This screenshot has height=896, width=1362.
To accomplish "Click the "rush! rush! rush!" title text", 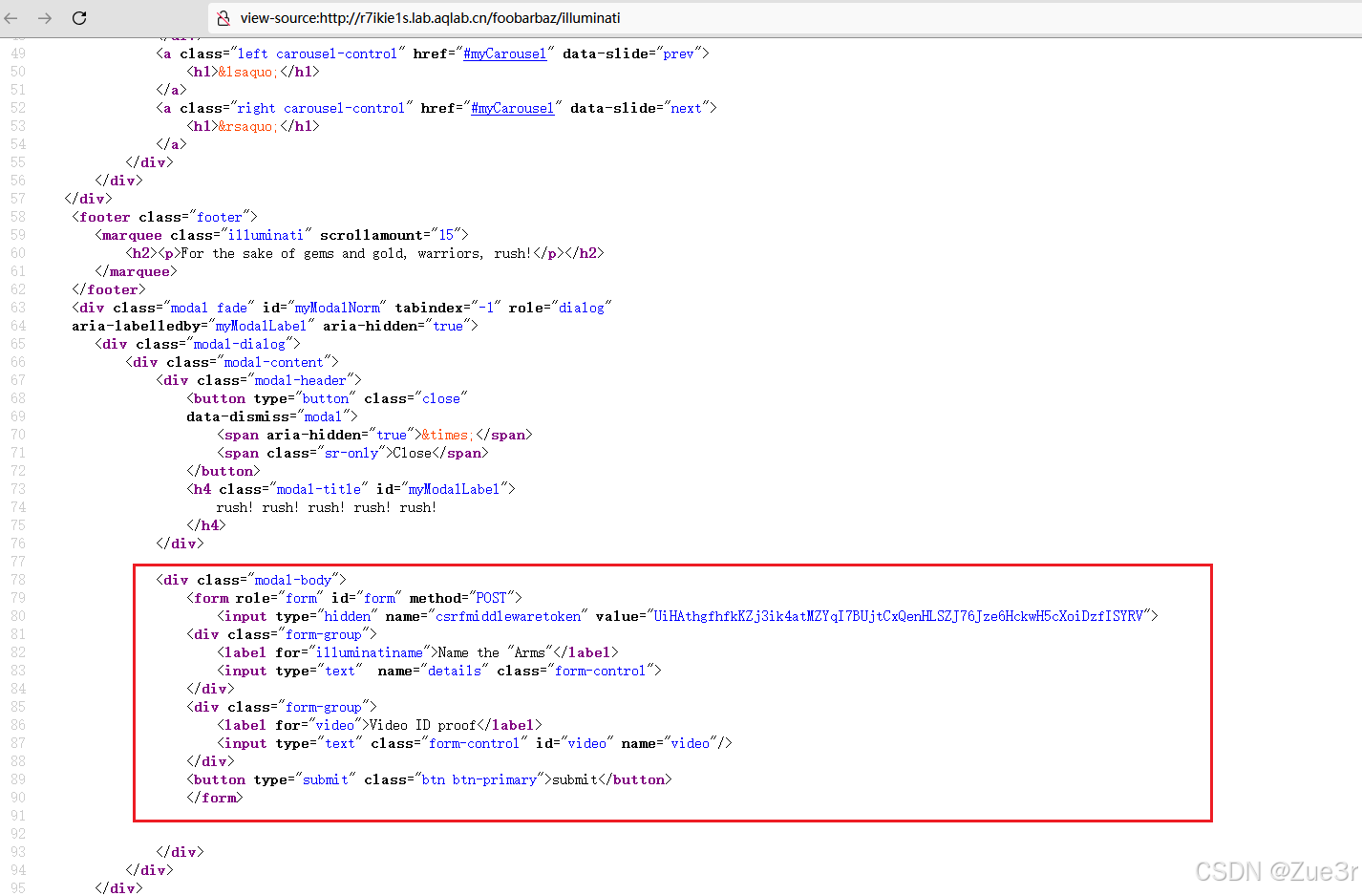I will click(326, 507).
